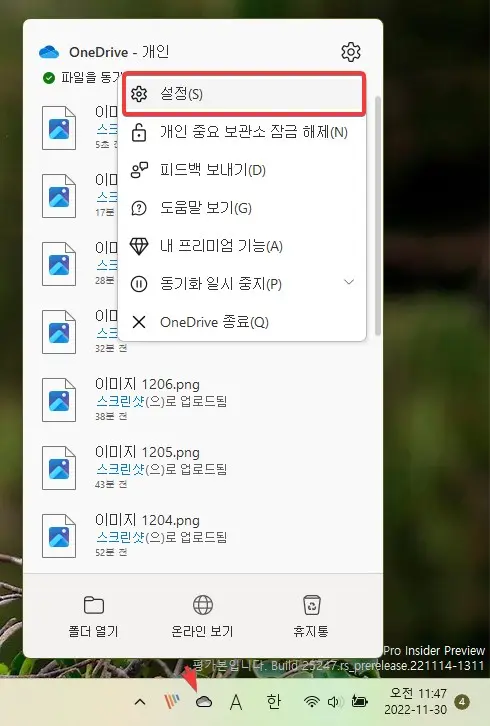The height and width of the screenshot is (726, 490).
Task: Click the green sync status checkmark icon
Action: tap(49, 78)
